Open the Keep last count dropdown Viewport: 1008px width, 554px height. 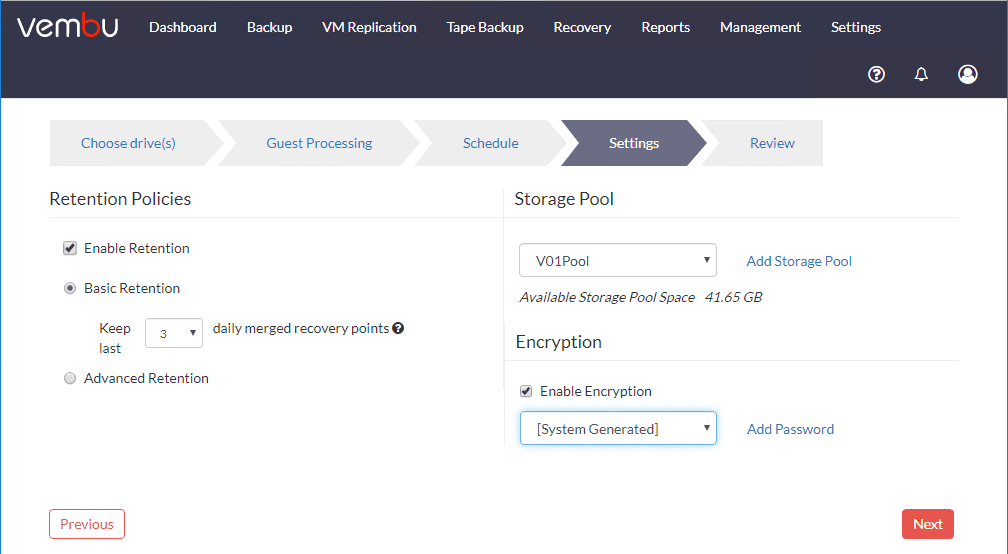[x=174, y=333]
